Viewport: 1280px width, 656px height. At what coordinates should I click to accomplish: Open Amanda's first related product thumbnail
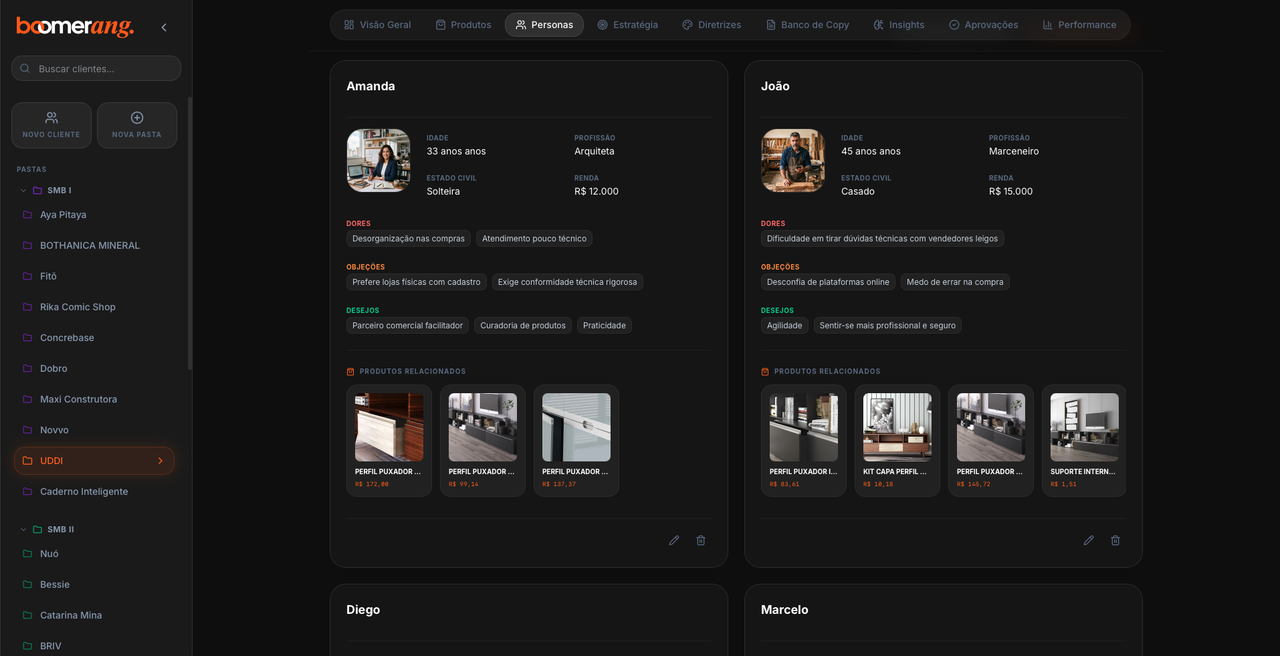389,427
